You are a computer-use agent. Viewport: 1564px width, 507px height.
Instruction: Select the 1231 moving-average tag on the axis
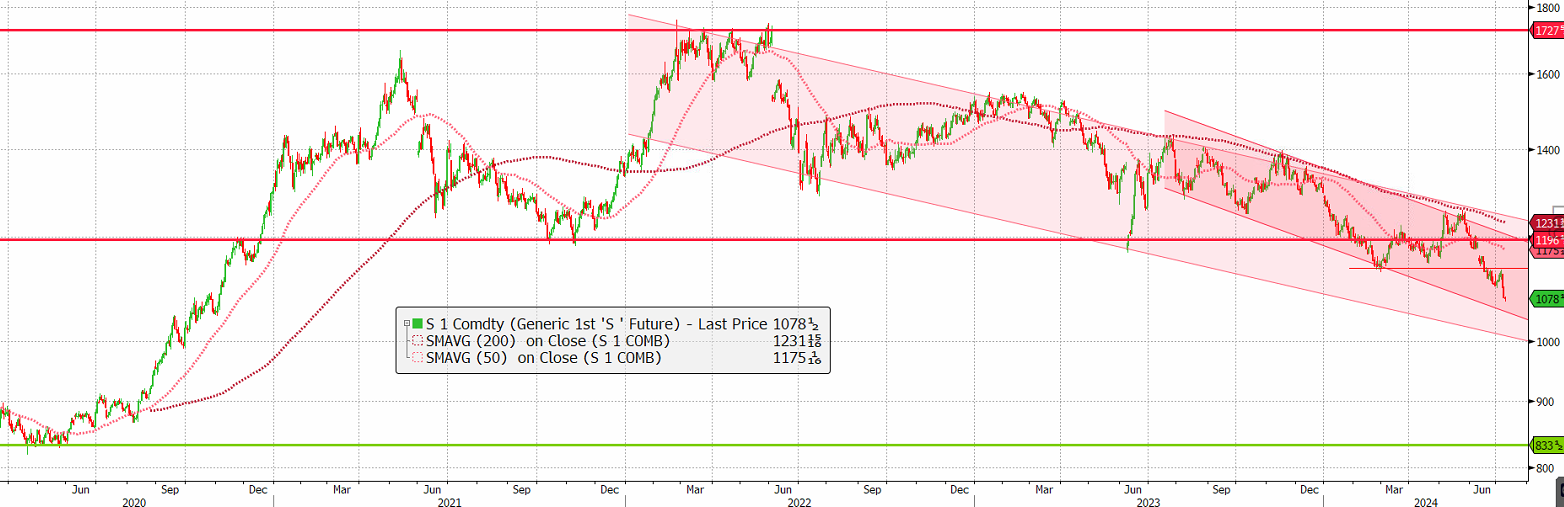(x=1547, y=224)
